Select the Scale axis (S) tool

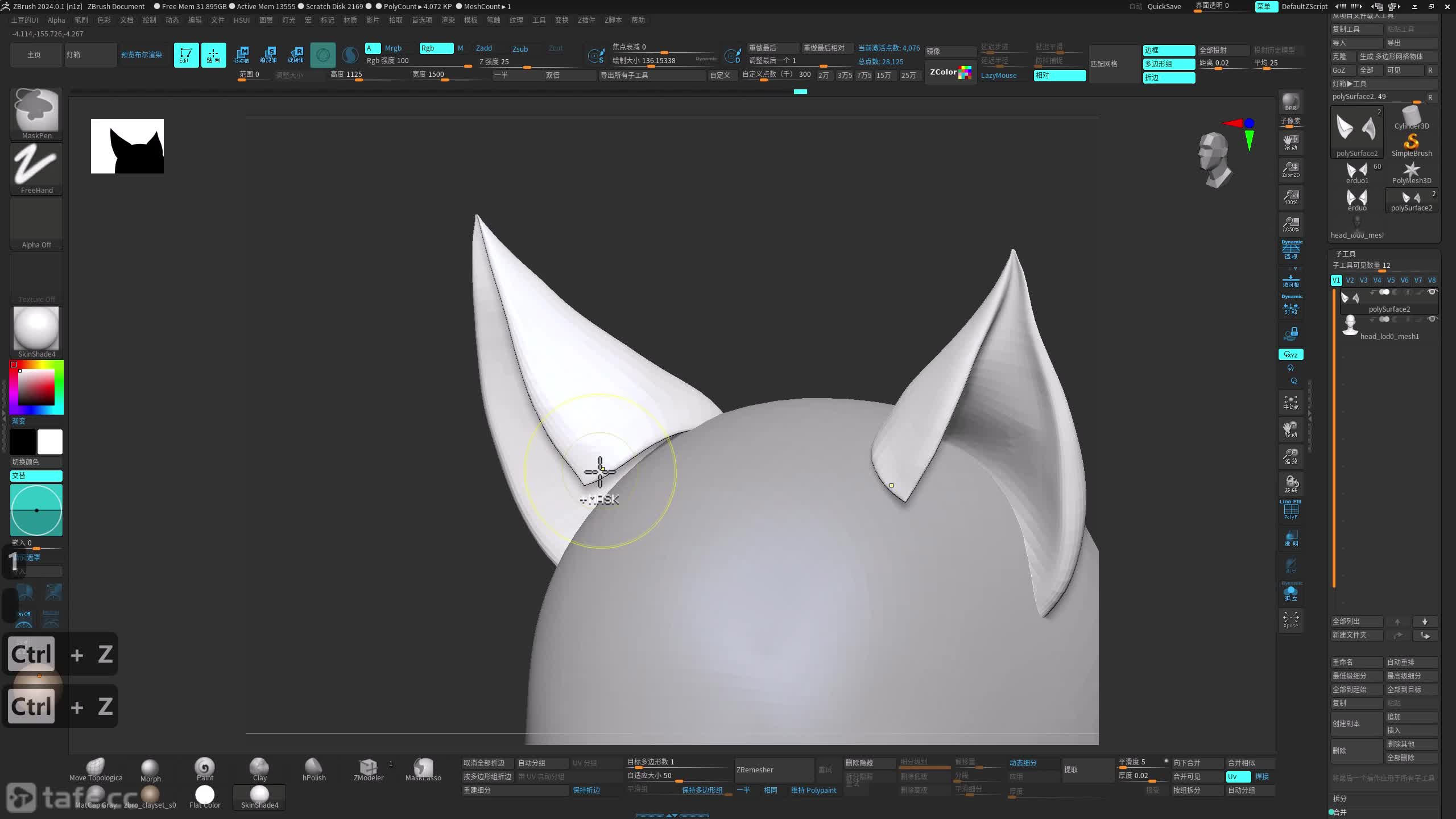pos(268,55)
